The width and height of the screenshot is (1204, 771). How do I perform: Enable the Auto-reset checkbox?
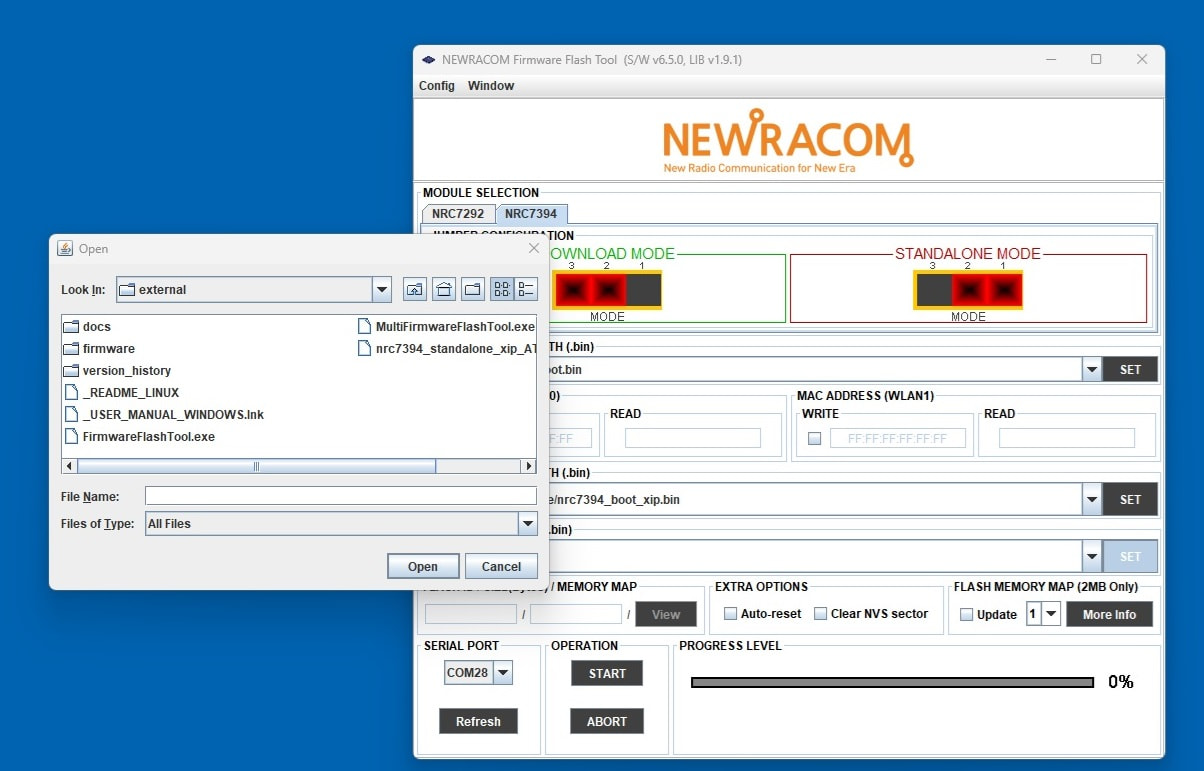click(x=731, y=614)
